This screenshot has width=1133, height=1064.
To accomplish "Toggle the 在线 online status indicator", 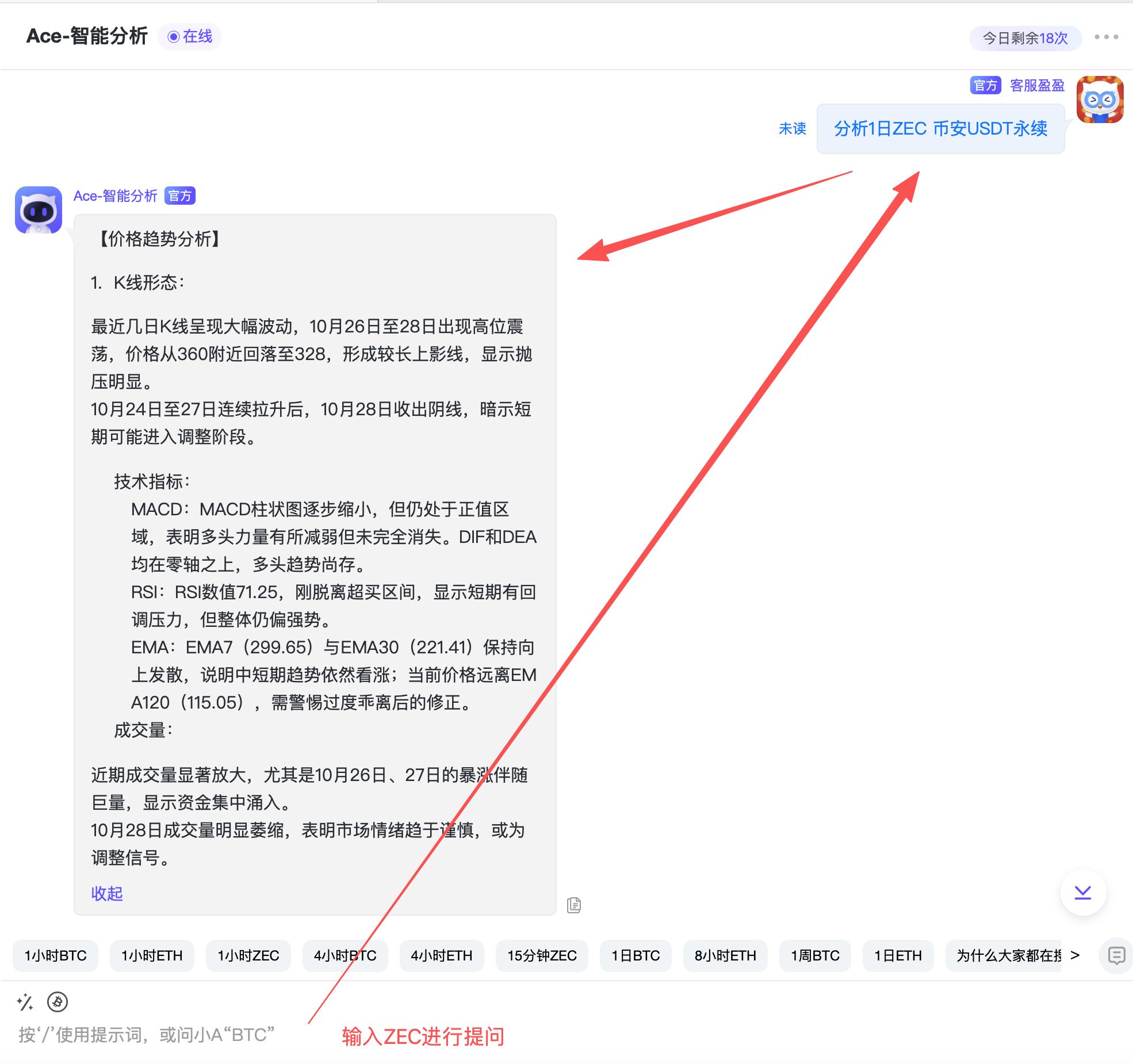I will 190,37.
